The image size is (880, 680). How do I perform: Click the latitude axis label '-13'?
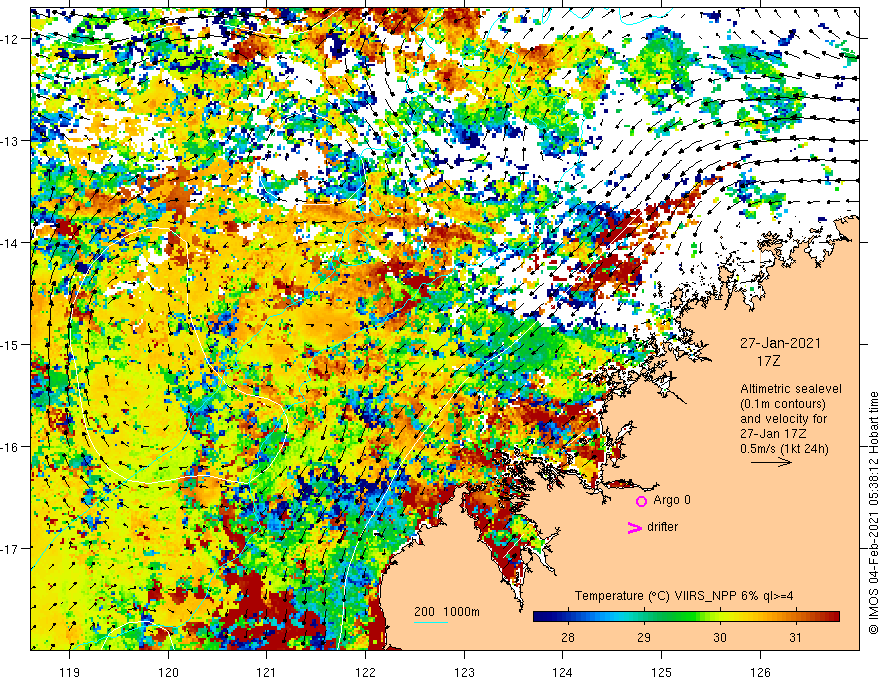[x=10, y=141]
